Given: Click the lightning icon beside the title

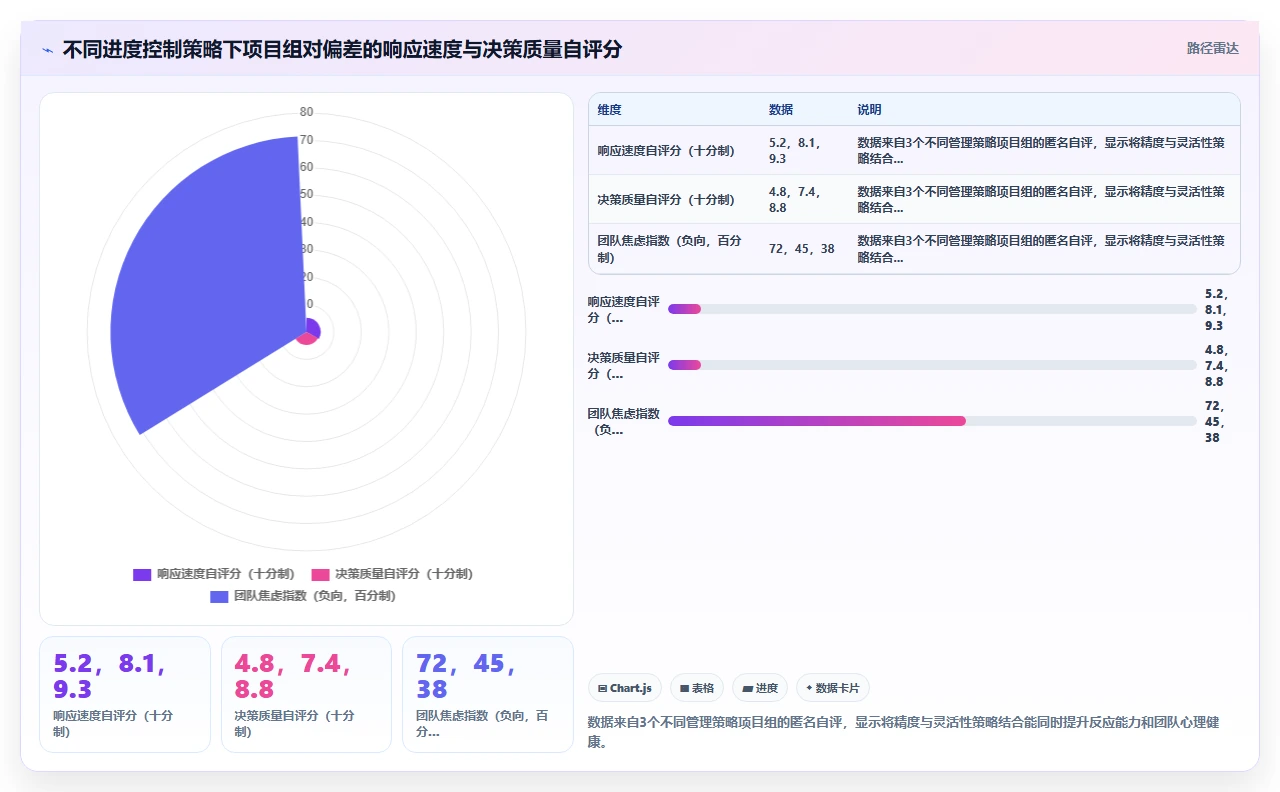Looking at the screenshot, I should point(48,49).
